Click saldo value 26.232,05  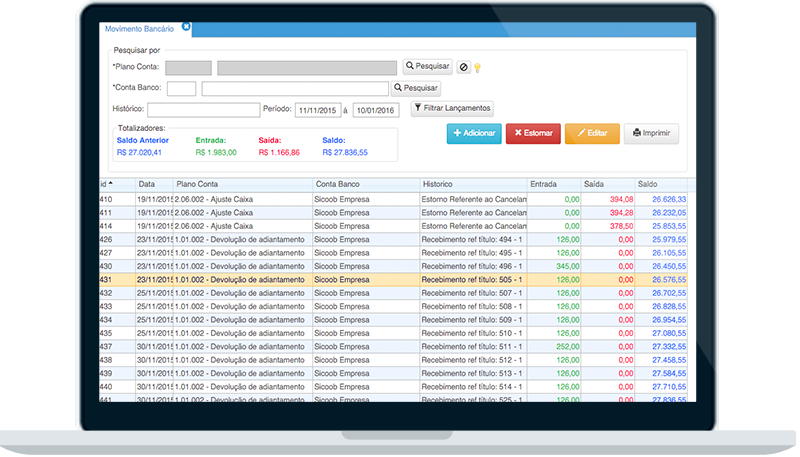tap(669, 213)
